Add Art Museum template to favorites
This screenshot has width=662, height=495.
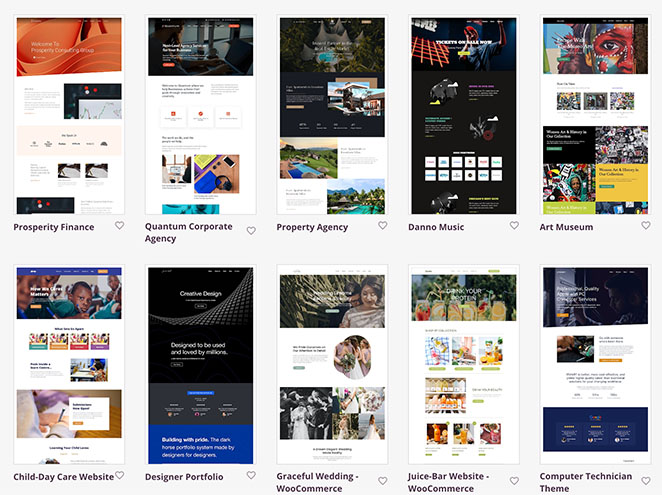pos(645,226)
